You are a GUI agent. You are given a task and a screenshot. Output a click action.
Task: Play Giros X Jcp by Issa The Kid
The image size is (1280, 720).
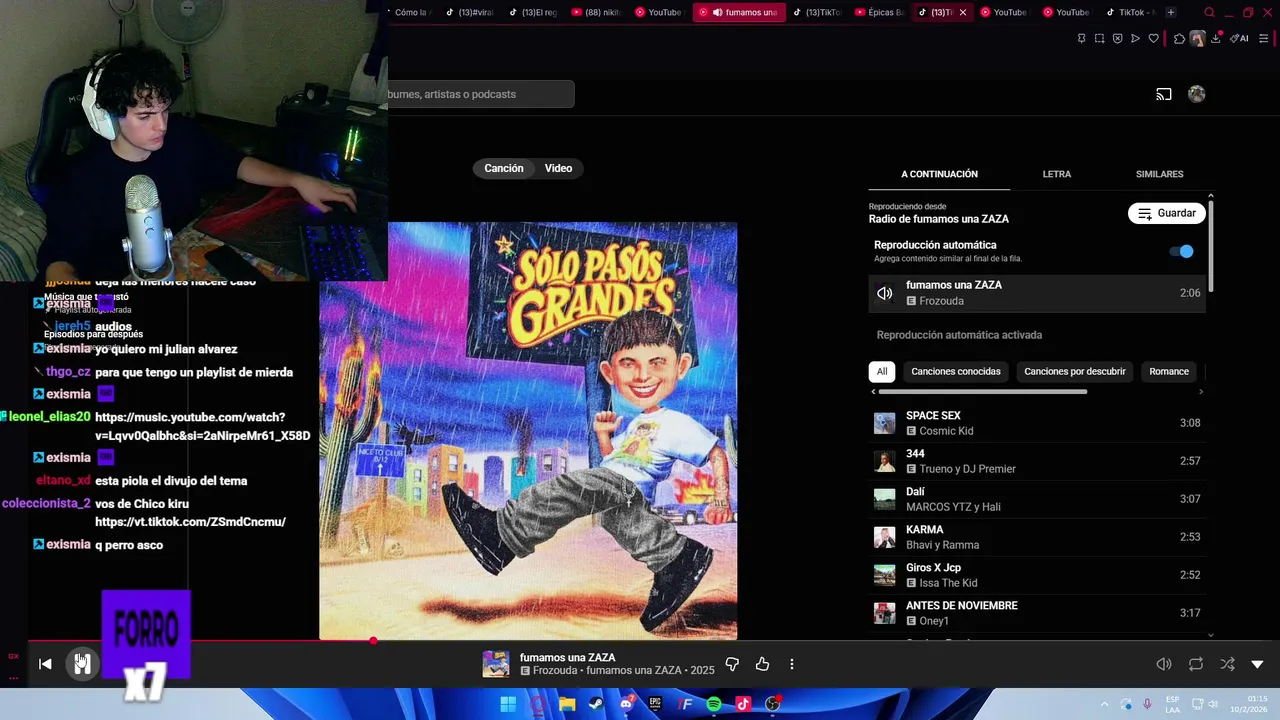[x=1037, y=575]
